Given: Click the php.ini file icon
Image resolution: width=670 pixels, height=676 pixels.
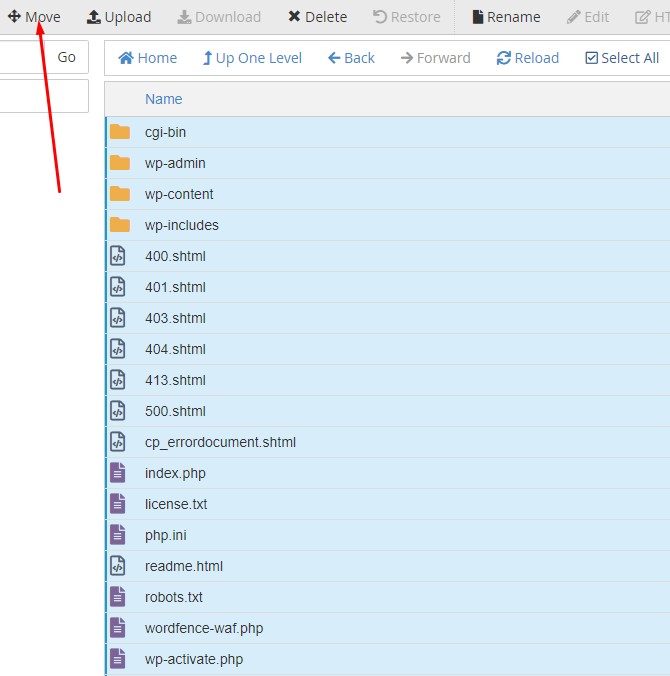Looking at the screenshot, I should click(118, 535).
